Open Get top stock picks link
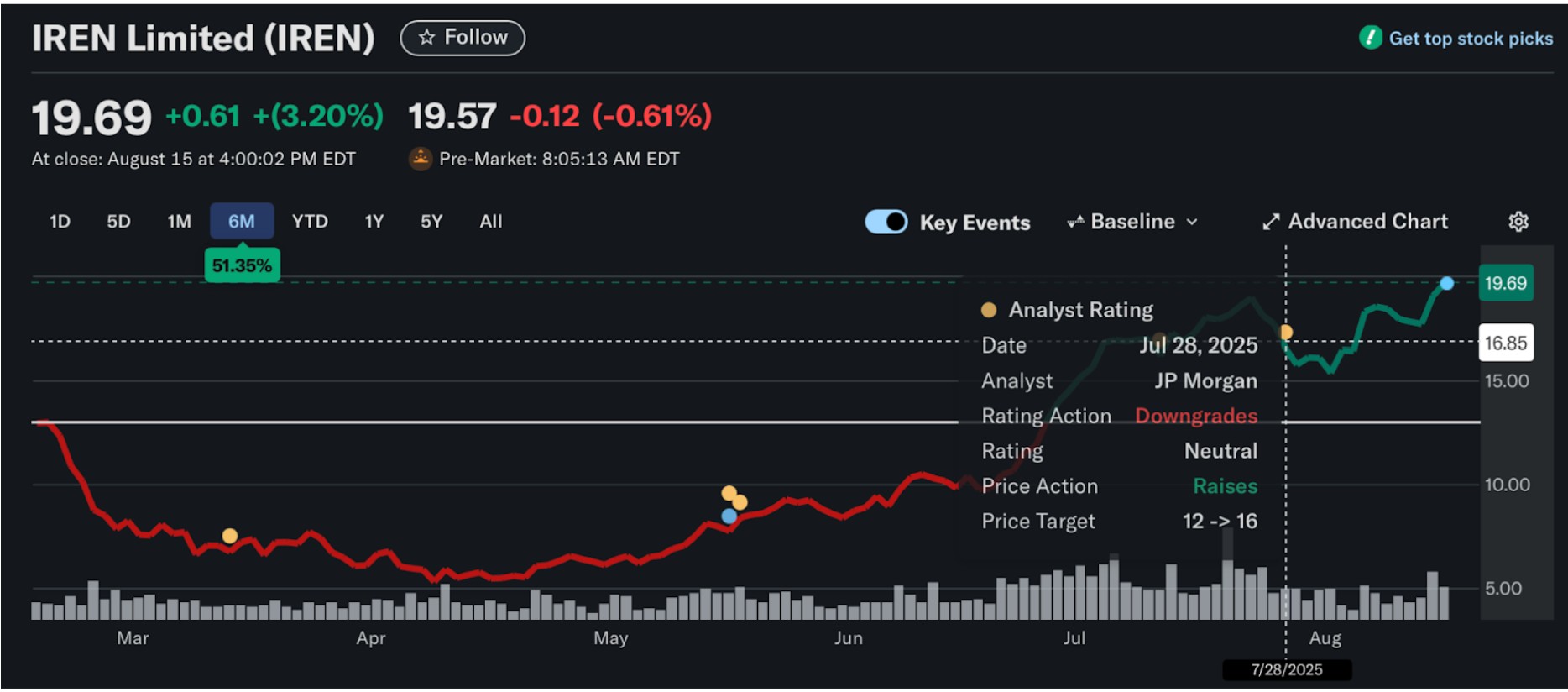Image resolution: width=1568 pixels, height=692 pixels. coord(1470,39)
